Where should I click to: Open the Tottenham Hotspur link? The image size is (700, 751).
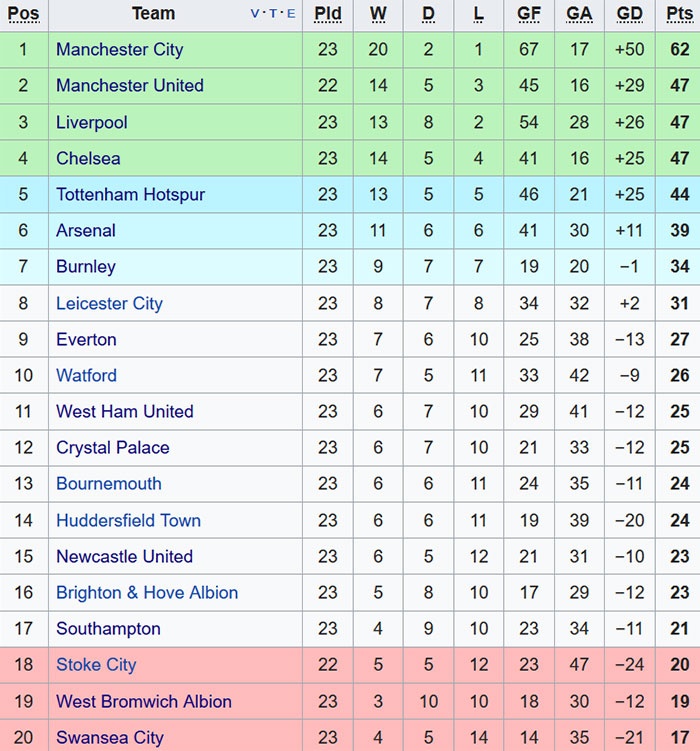pyautogui.click(x=130, y=194)
